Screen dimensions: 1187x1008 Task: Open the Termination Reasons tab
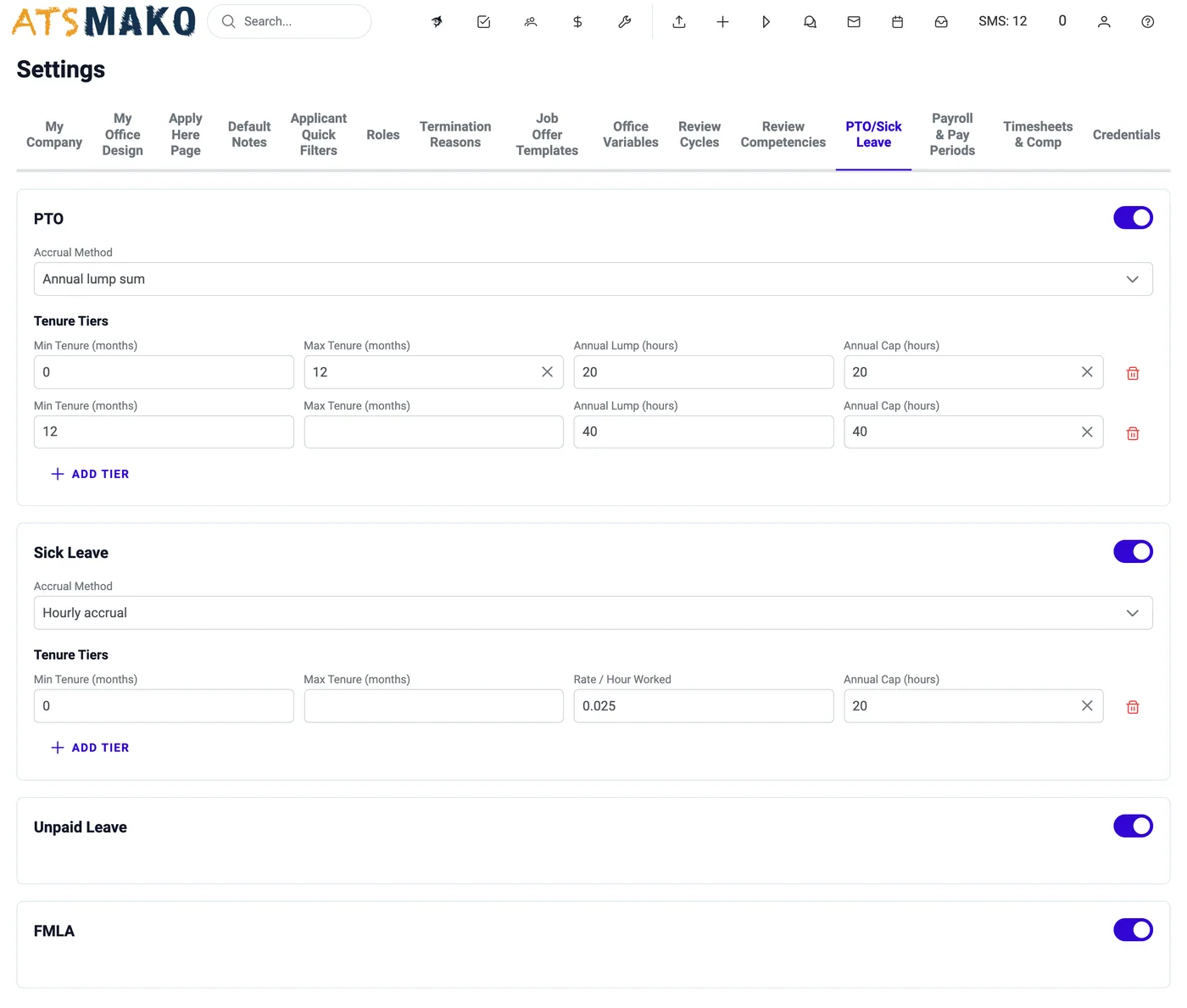click(x=455, y=135)
